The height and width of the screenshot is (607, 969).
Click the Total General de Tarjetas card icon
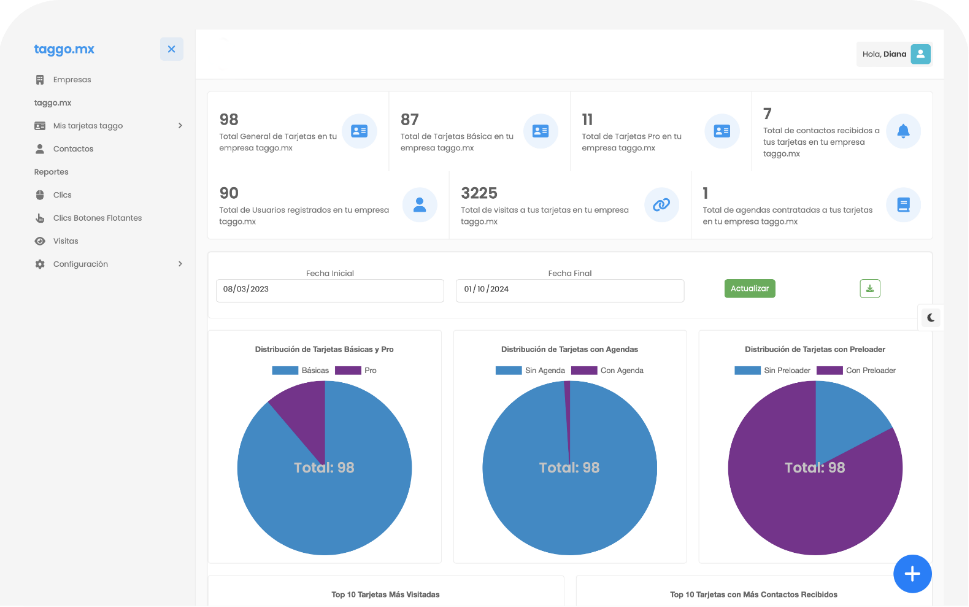click(x=359, y=131)
